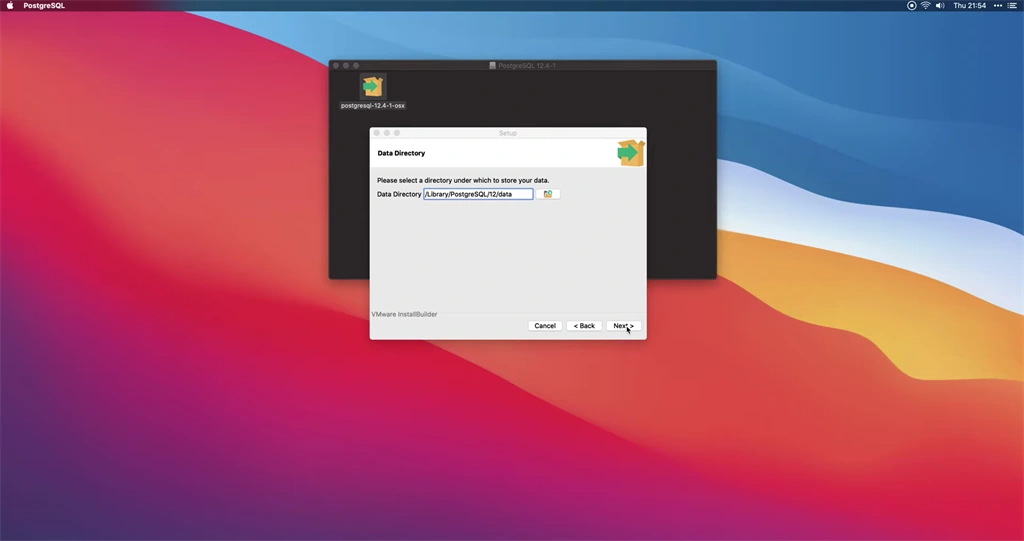
Task: Open the PostgreSQL application menu
Action: pyautogui.click(x=44, y=5)
